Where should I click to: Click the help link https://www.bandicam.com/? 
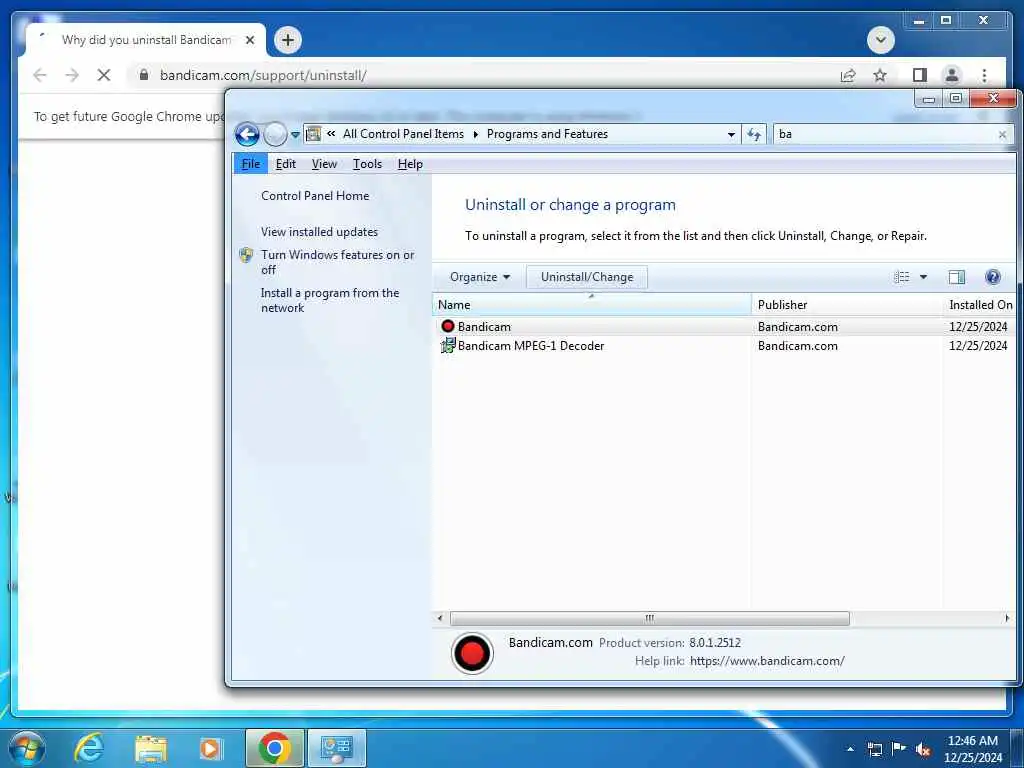pyautogui.click(x=767, y=661)
